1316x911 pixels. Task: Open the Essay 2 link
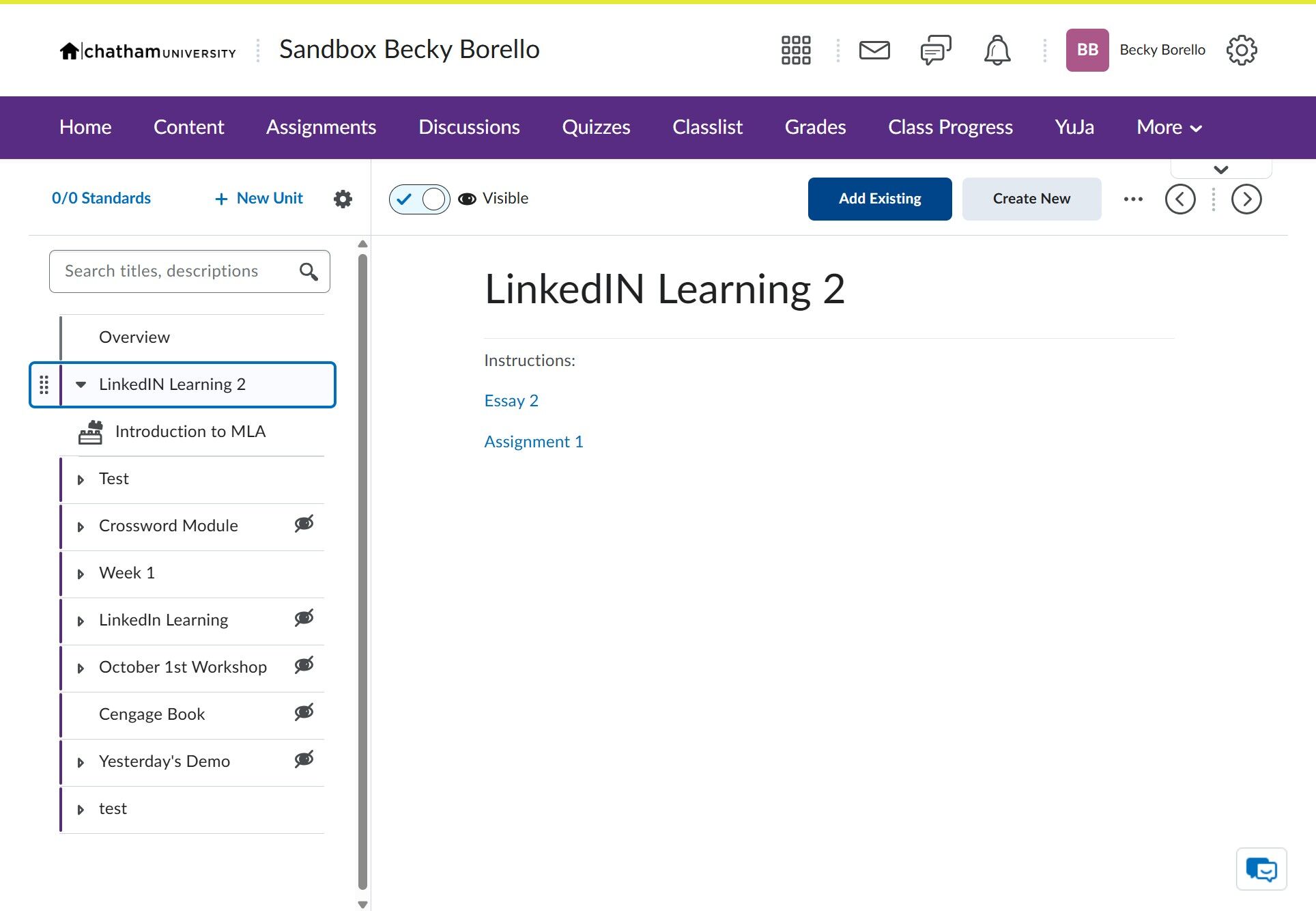point(511,401)
